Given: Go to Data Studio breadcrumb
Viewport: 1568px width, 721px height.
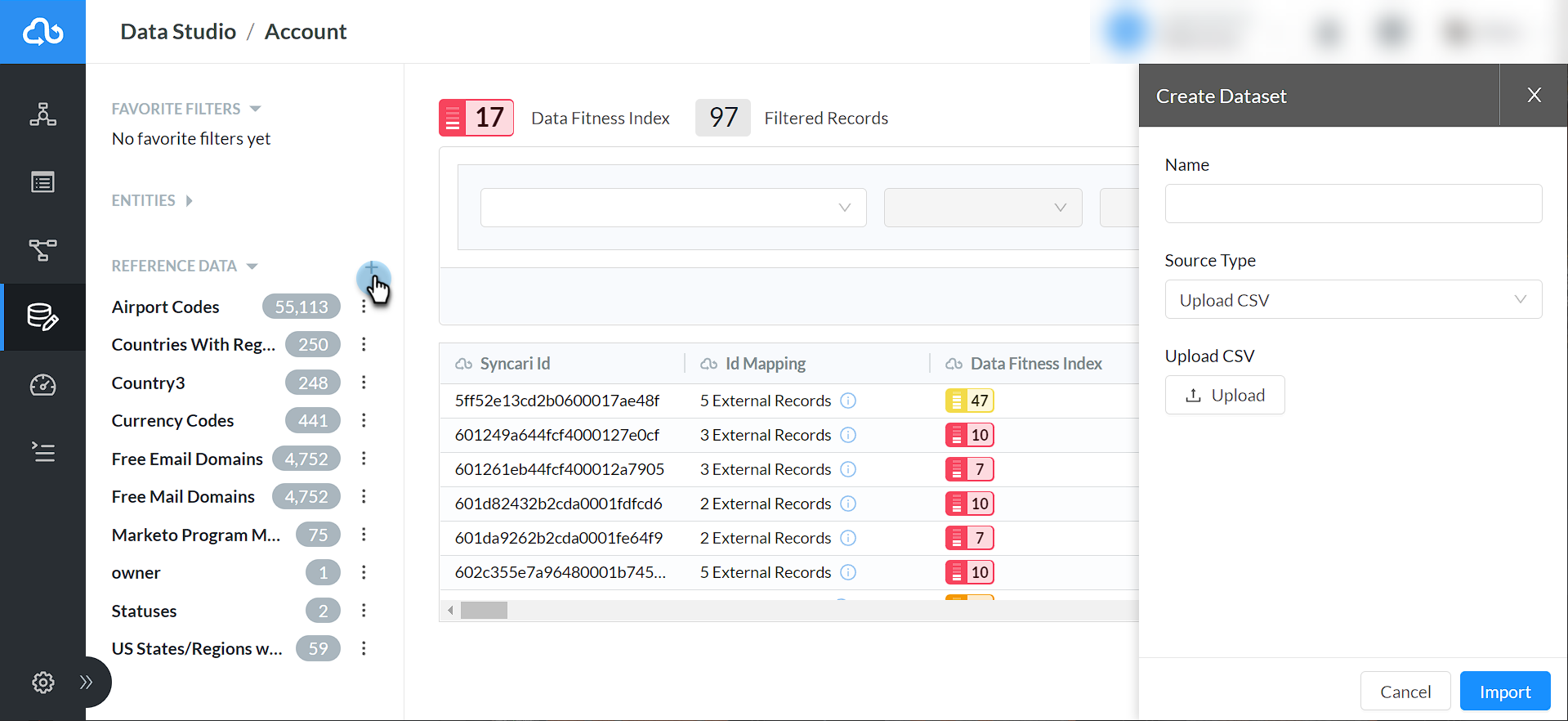Looking at the screenshot, I should [178, 32].
